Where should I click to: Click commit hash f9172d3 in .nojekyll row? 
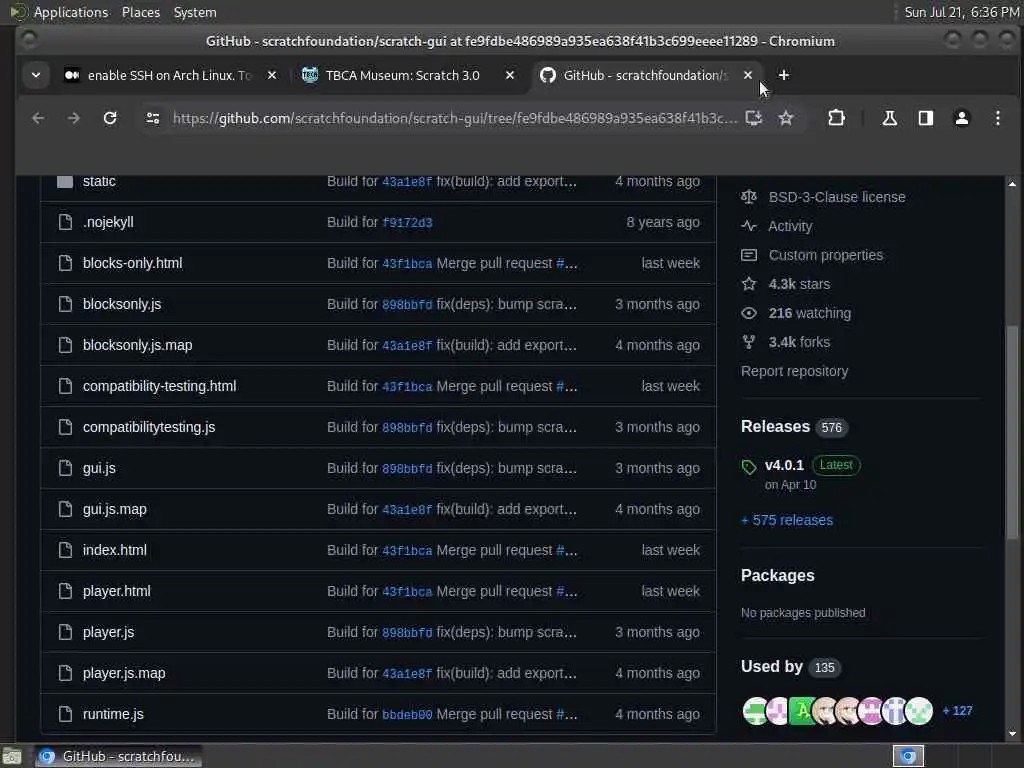[407, 223]
